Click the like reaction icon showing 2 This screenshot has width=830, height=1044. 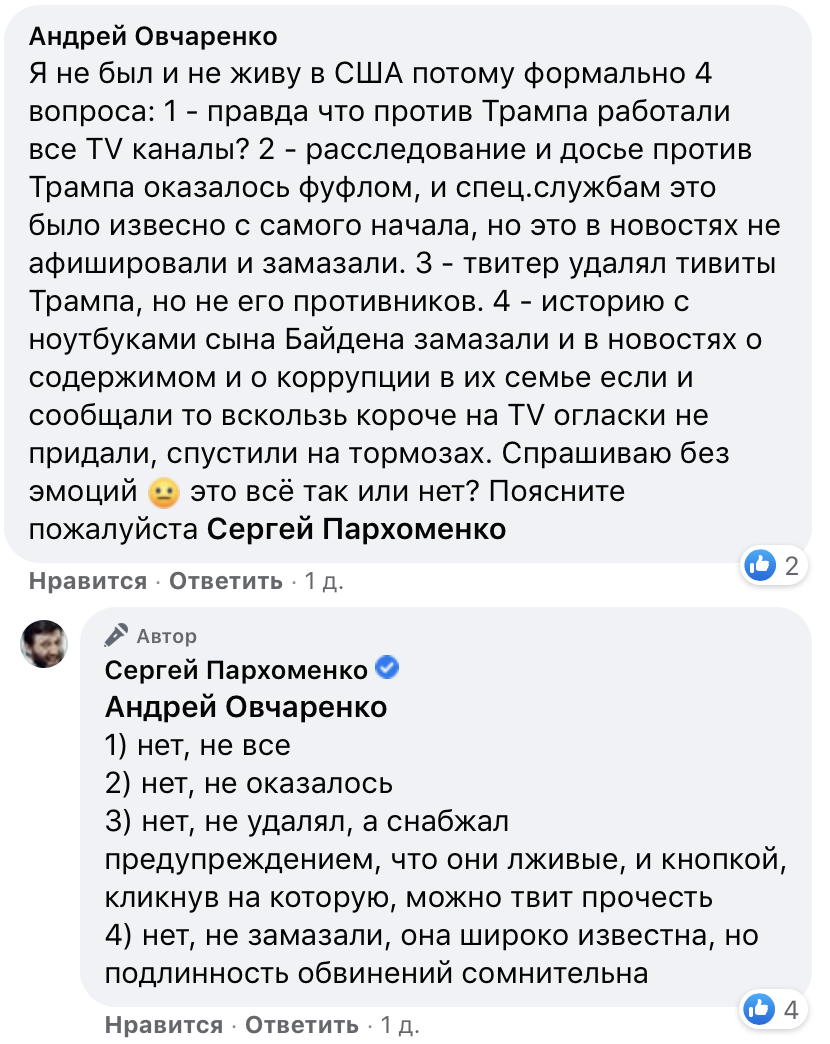point(761,566)
